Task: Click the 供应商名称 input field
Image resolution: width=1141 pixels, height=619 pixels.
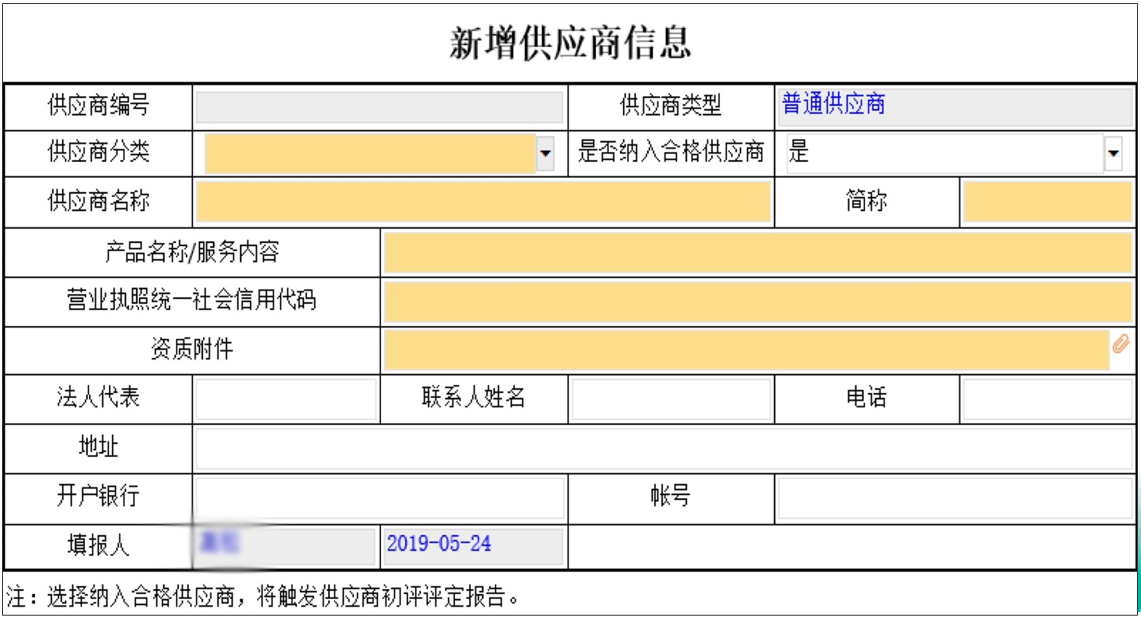Action: (x=483, y=201)
